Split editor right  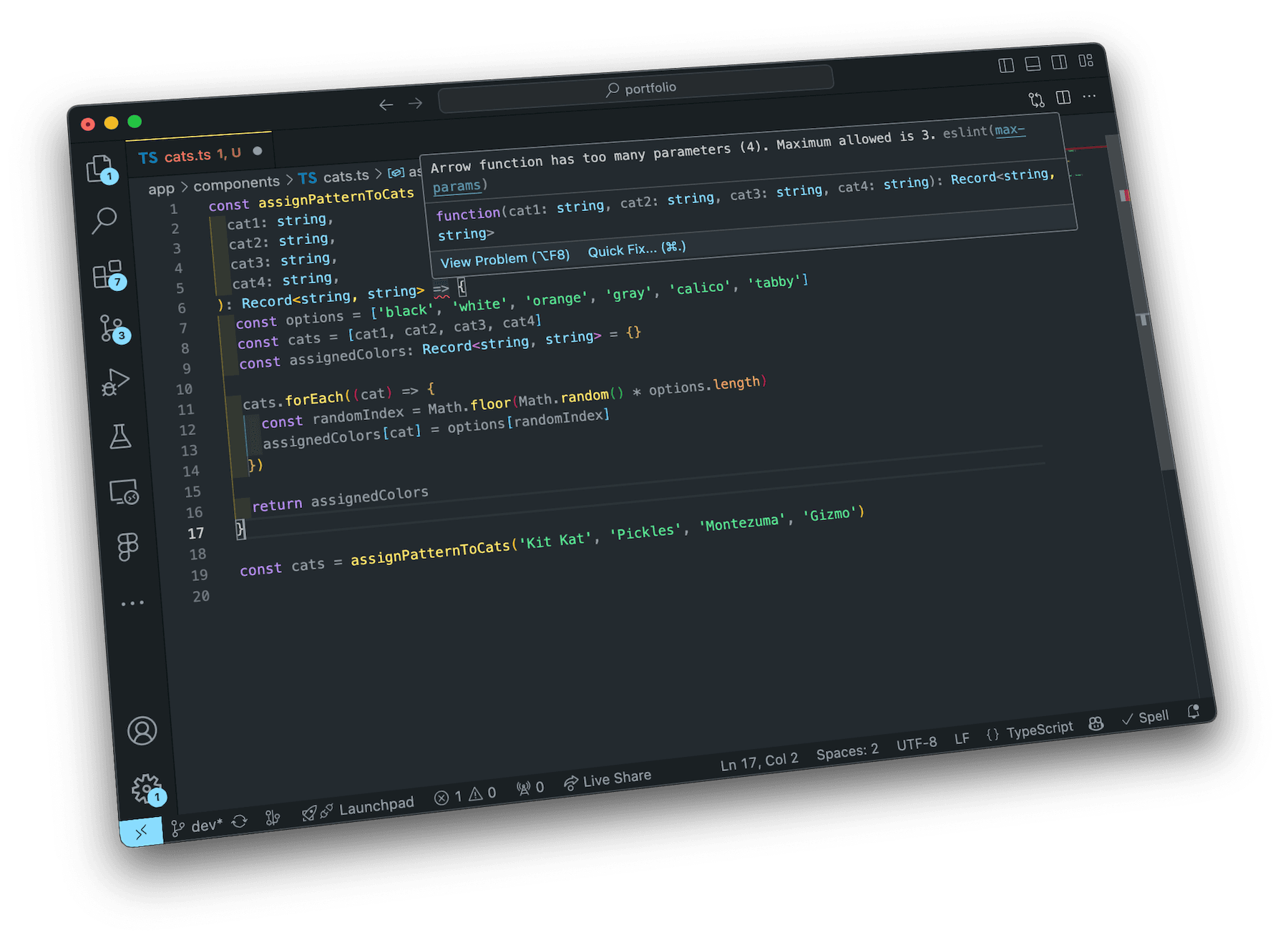(1063, 97)
